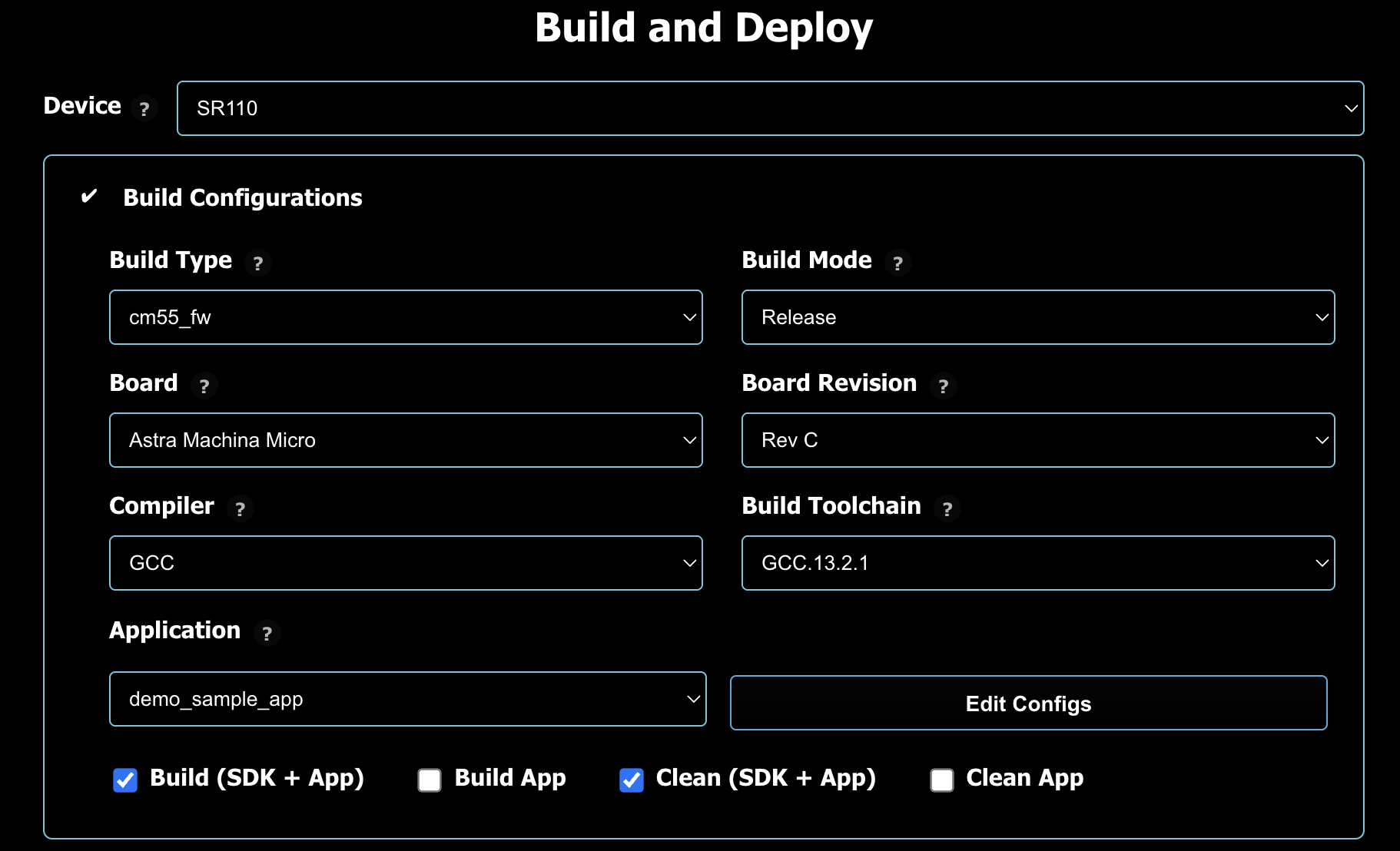Open the Board Revision help tooltip

point(944,386)
